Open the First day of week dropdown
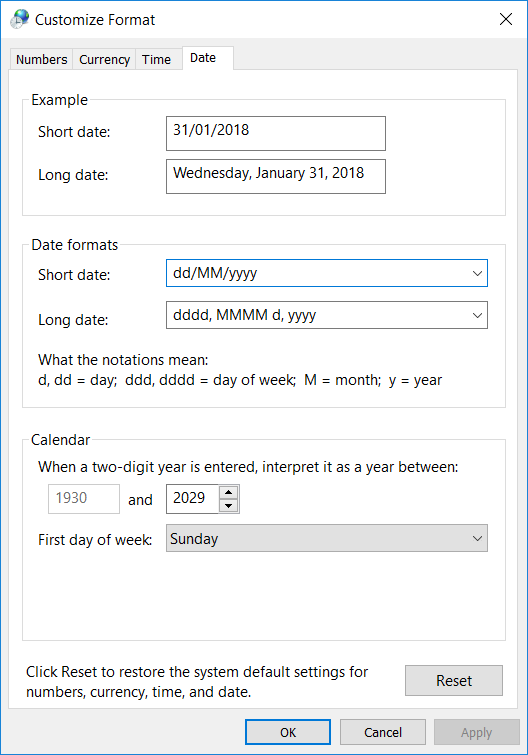 [327, 538]
